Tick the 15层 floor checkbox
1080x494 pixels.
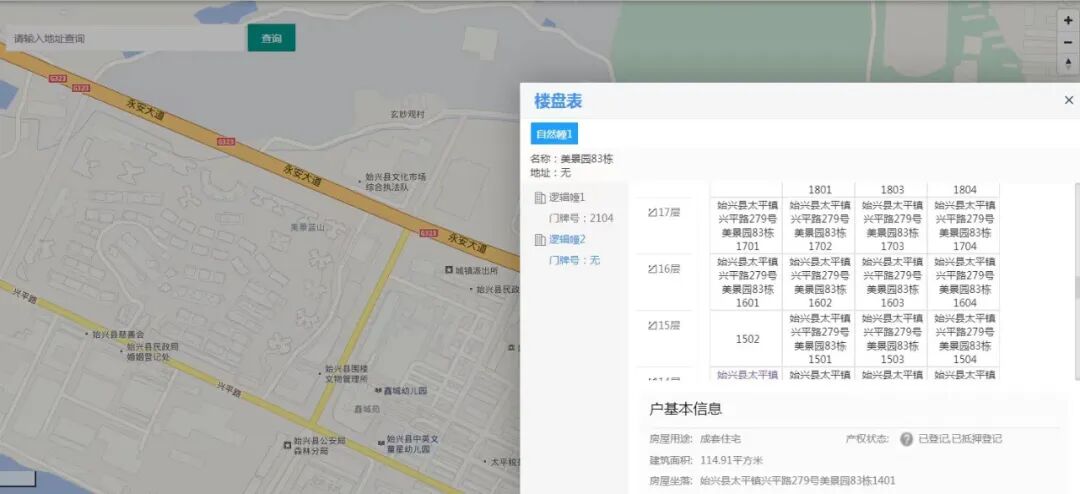(652, 325)
